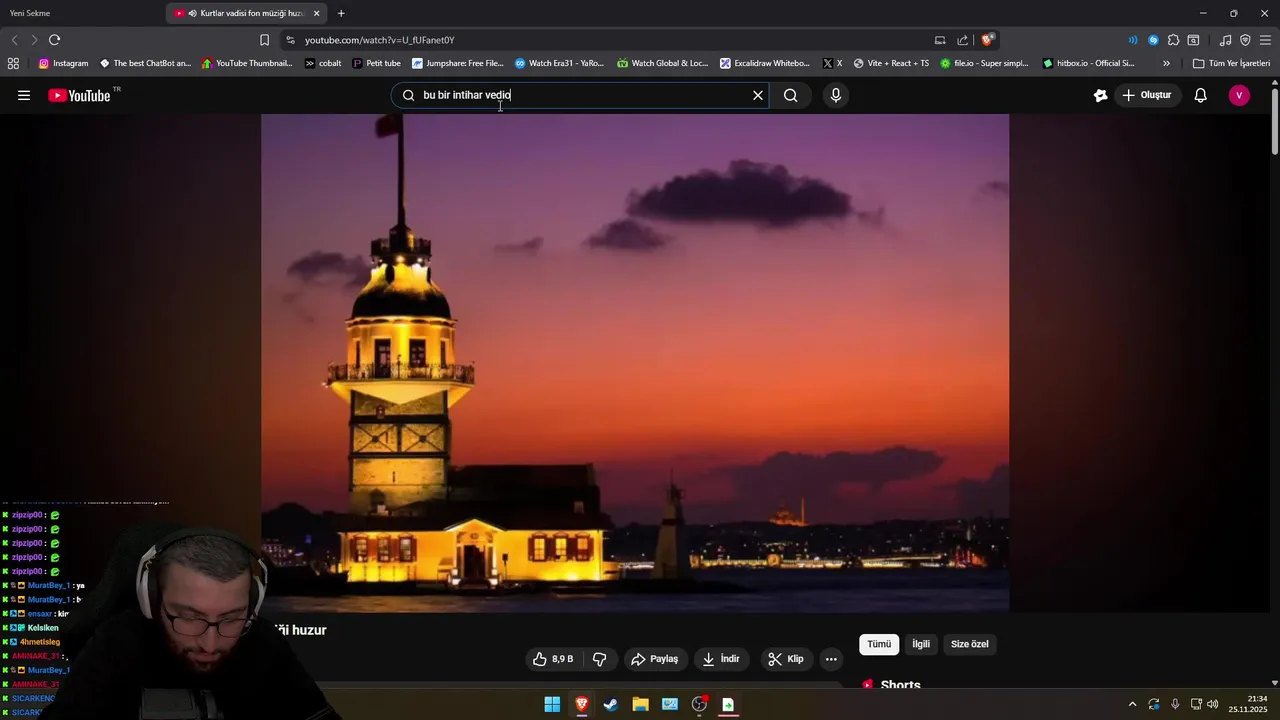Open the browser main hamburger menu
Screen dimensions: 1280x720
click(1265, 40)
